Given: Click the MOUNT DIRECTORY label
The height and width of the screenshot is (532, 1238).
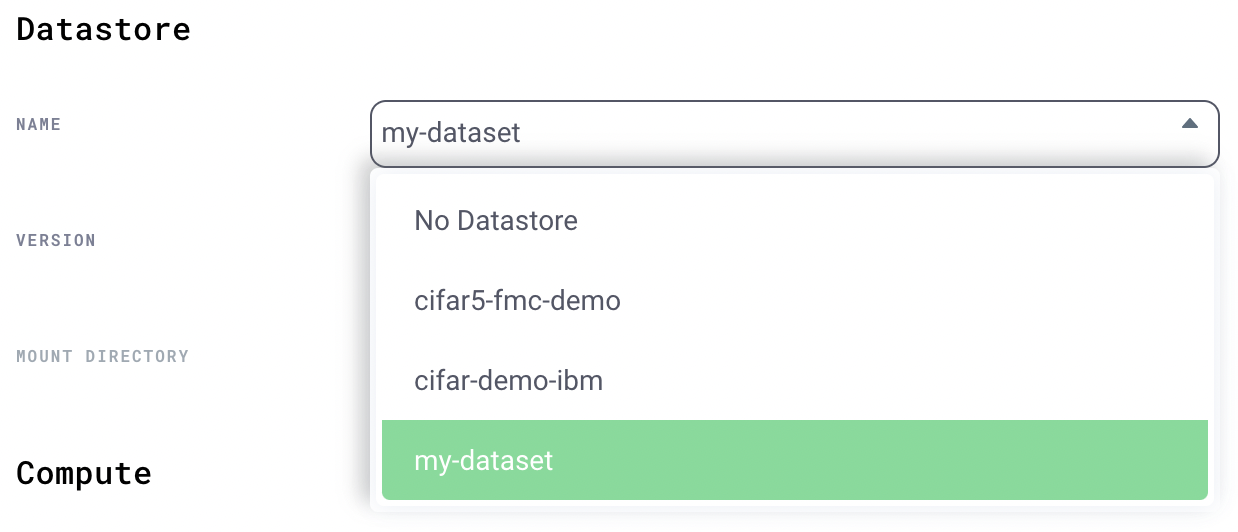Looking at the screenshot, I should (x=102, y=357).
